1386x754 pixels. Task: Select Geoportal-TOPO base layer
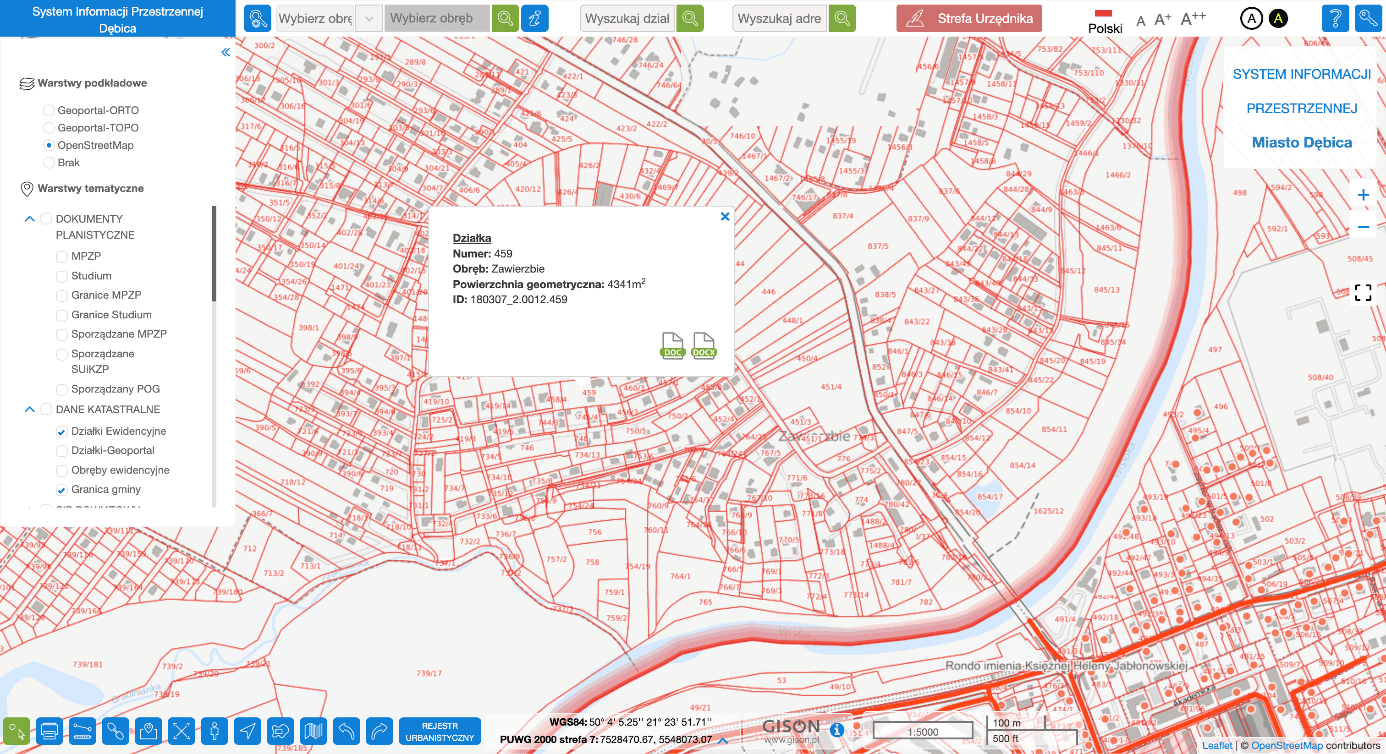click(49, 128)
